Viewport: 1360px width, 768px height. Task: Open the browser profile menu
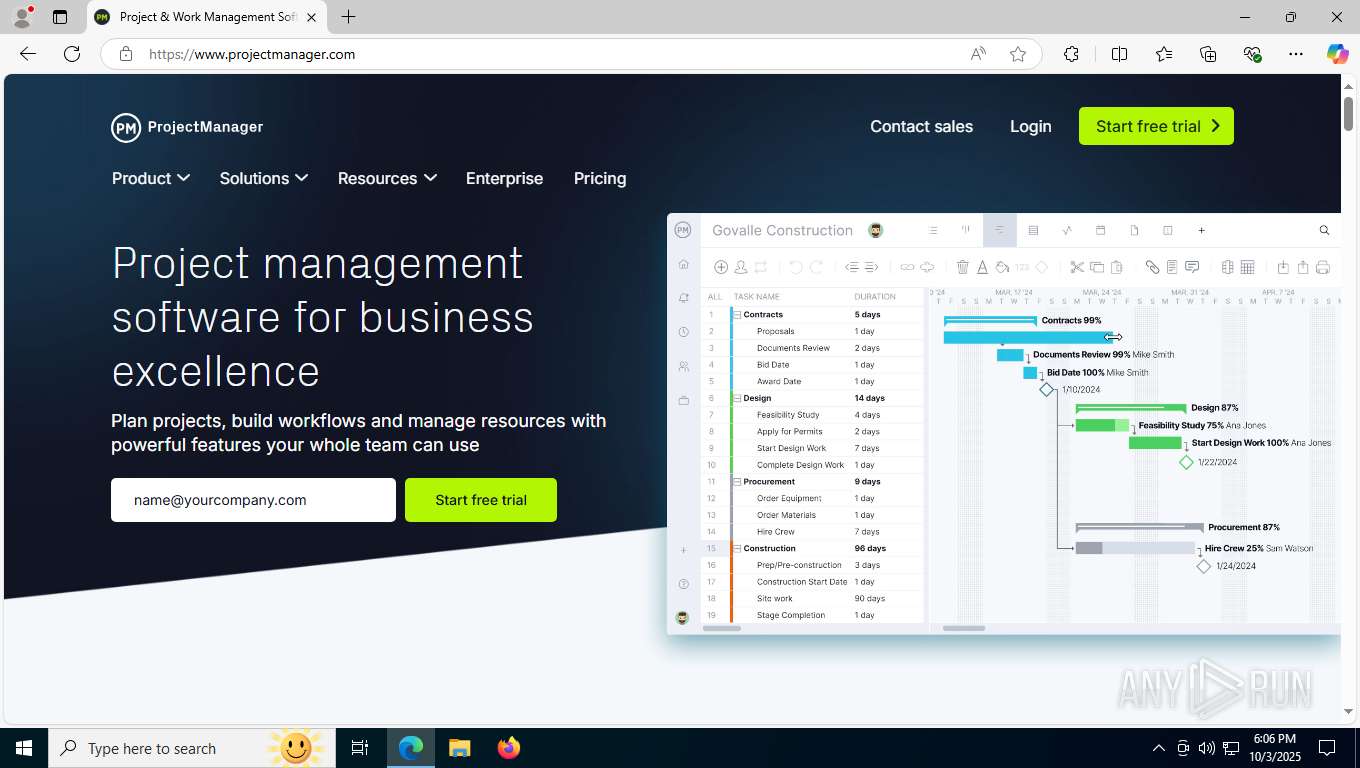22,17
